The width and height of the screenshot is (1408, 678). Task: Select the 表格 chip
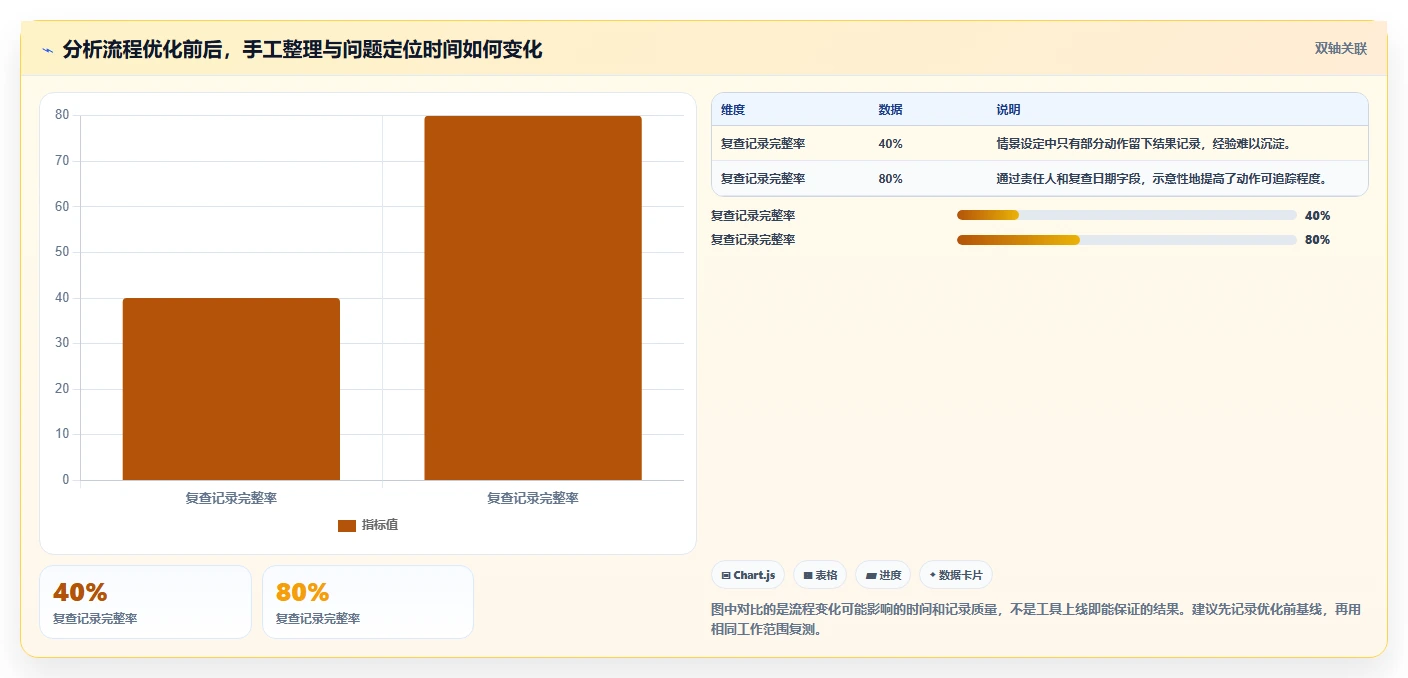820,575
